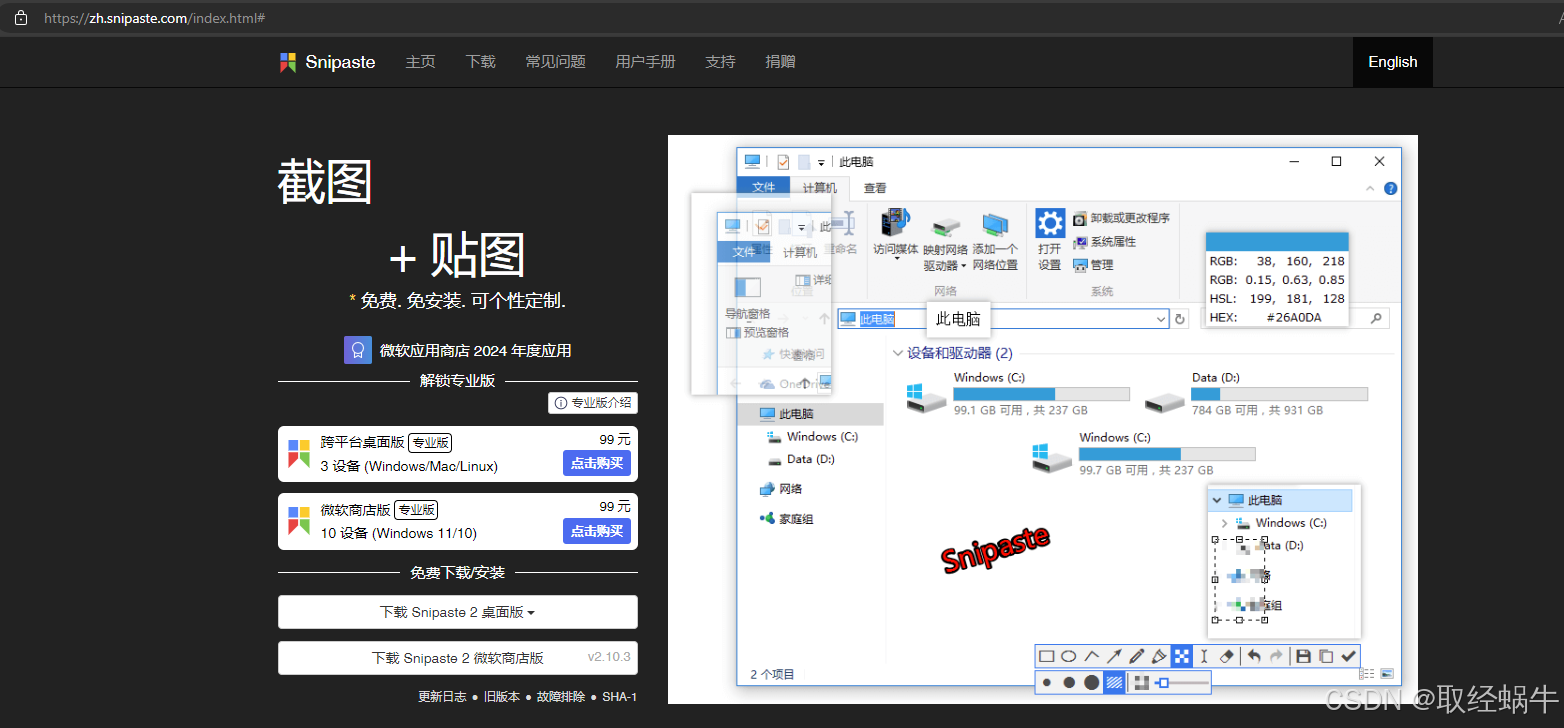
Task: Choose the small dot brush size
Action: (1047, 682)
